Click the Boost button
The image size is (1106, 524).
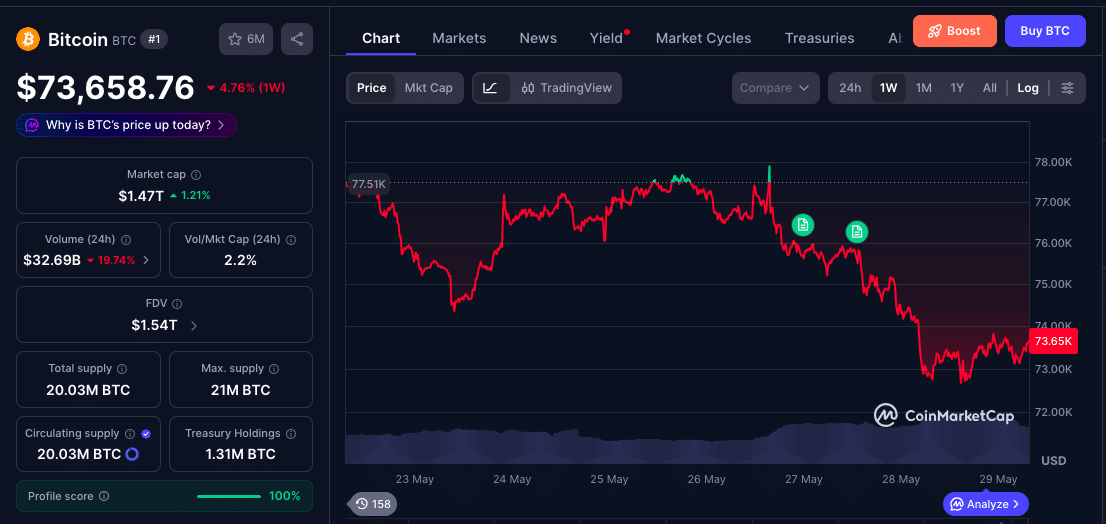point(954,31)
